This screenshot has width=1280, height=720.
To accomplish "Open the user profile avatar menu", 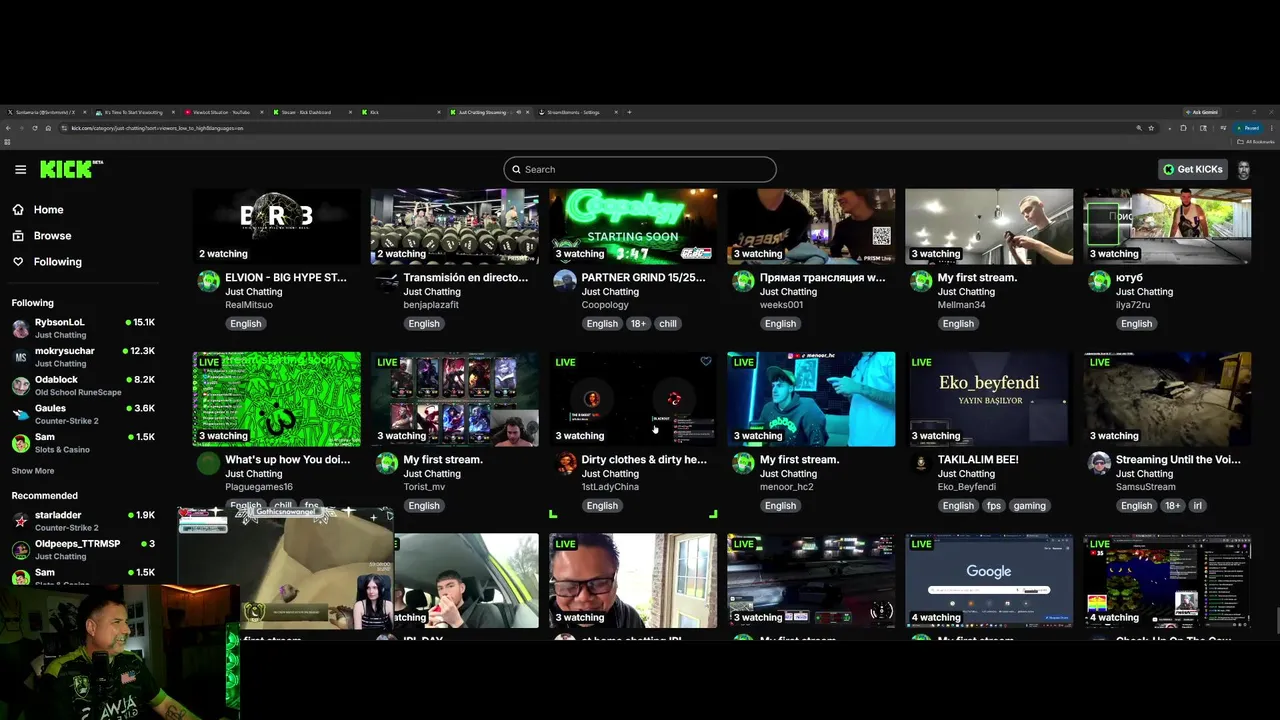I will 1244,170.
